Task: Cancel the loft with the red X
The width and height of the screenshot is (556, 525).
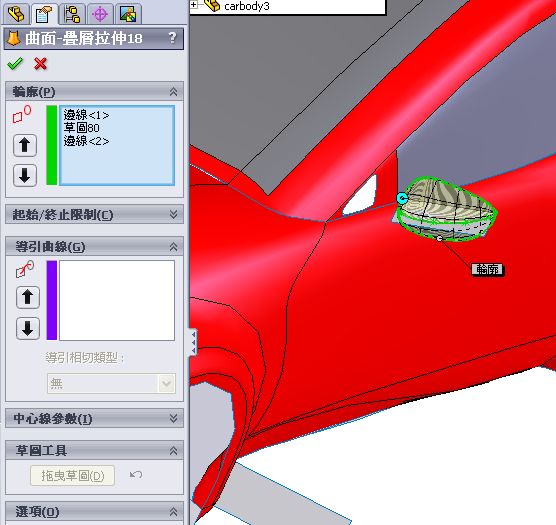Action: pyautogui.click(x=40, y=64)
